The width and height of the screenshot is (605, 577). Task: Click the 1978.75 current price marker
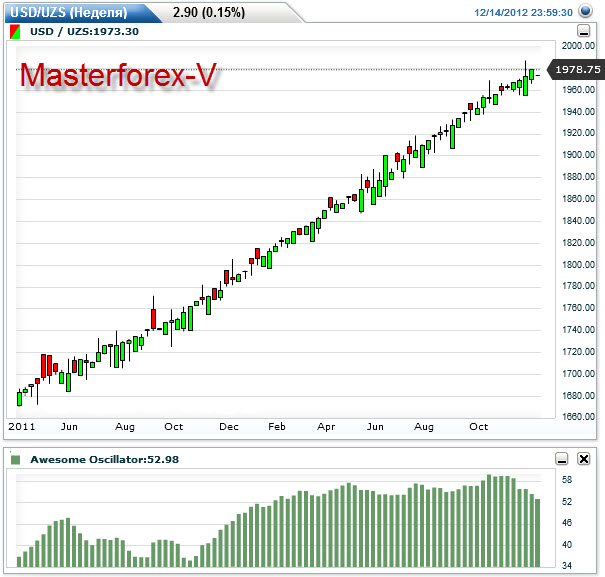577,69
